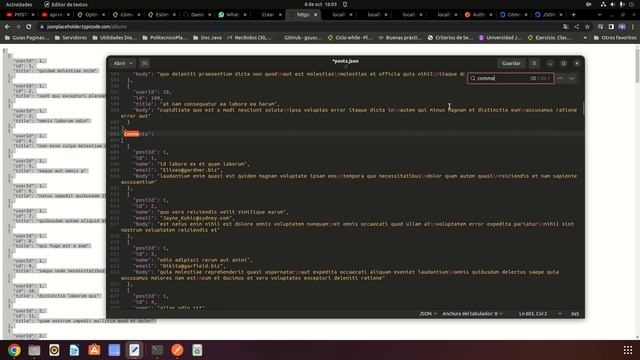Show hidden bookmarks overflow chevron

[x=585, y=38]
